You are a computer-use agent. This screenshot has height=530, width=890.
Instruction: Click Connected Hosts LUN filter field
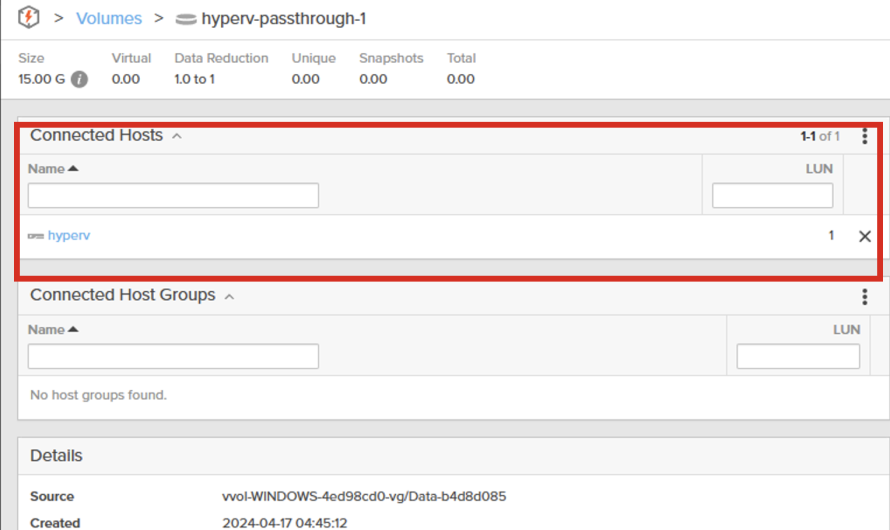(x=772, y=195)
